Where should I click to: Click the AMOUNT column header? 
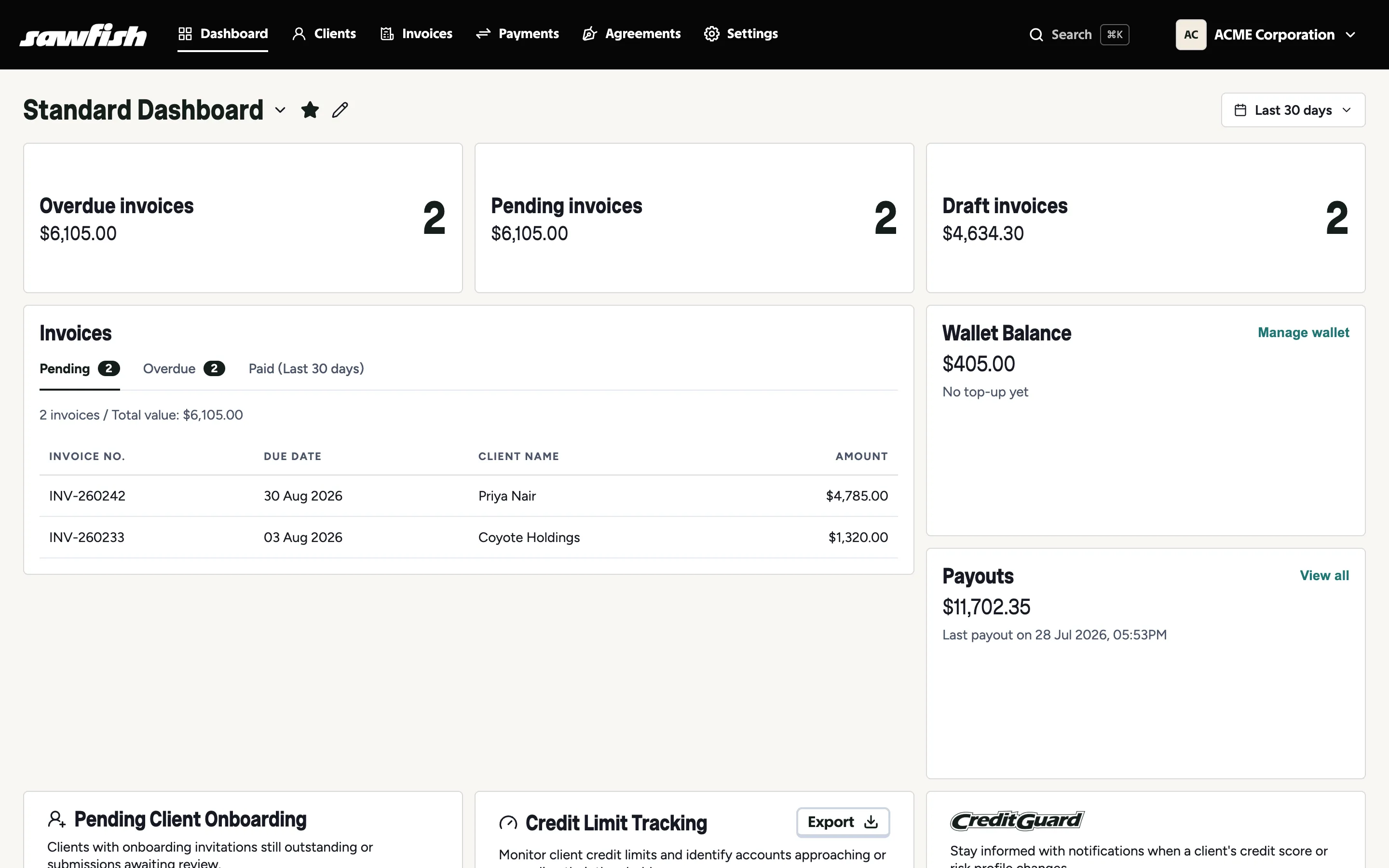pos(861,456)
